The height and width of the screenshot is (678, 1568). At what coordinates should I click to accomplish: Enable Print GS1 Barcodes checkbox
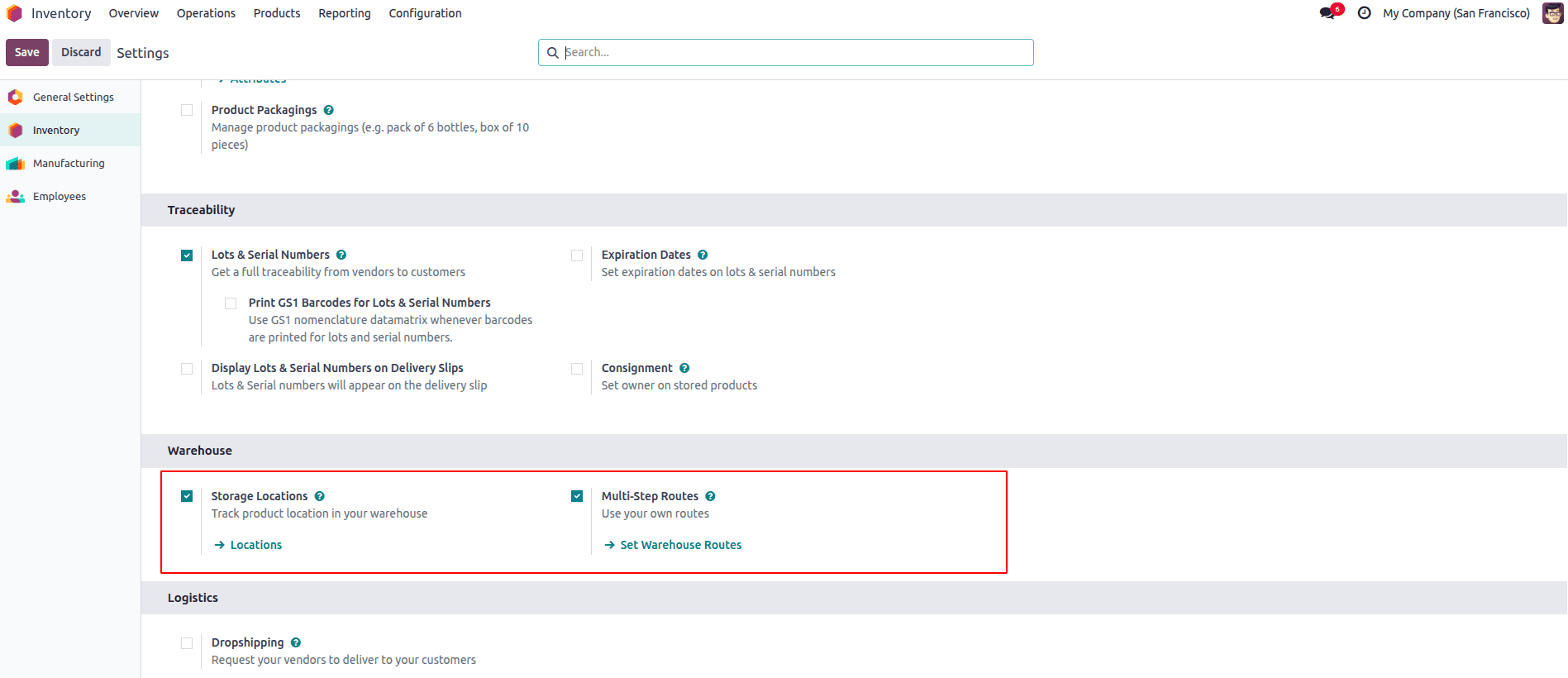[x=231, y=303]
